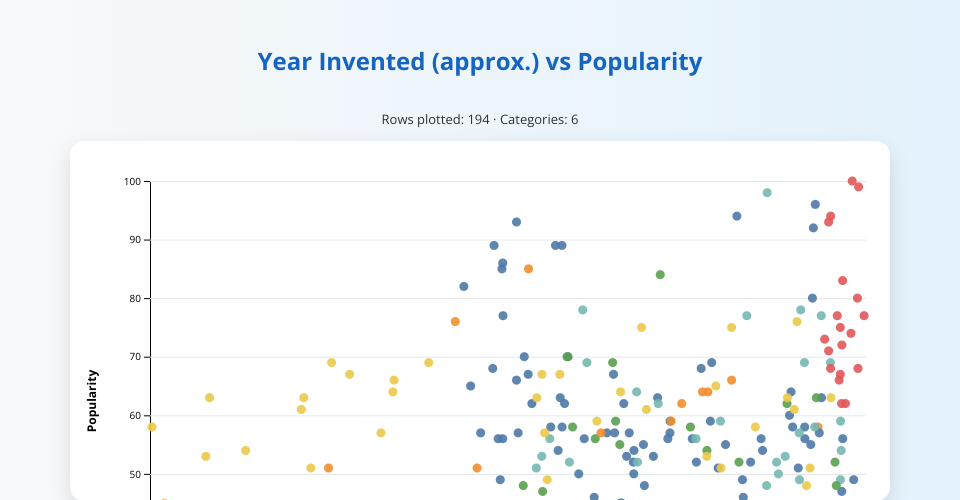Screen dimensions: 960x500
Task: Click the 'Popularity' y-axis label
Action: [x=93, y=400]
